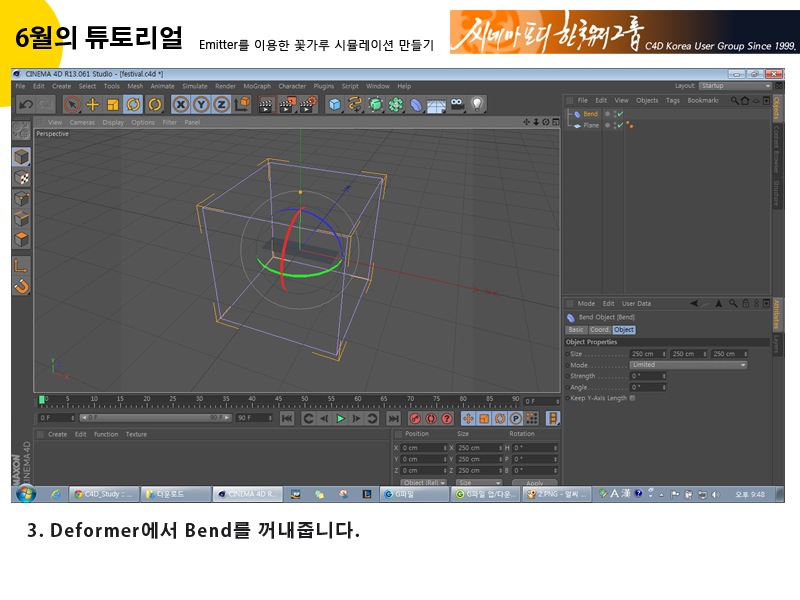This screenshot has height=600, width=800.
Task: Switch to the Coord. tab in Attributes
Action: coord(599,330)
